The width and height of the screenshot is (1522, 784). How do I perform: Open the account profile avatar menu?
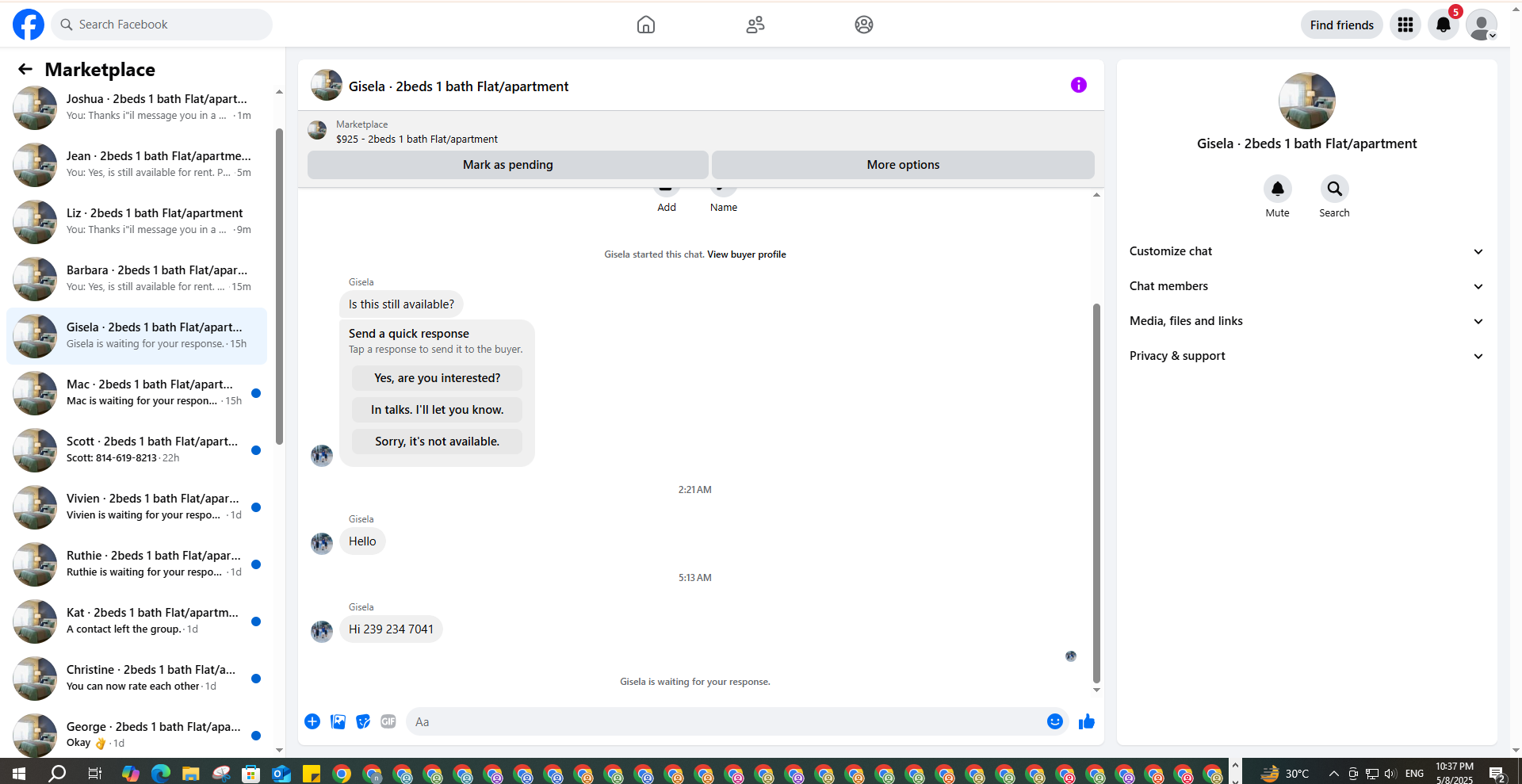point(1481,25)
